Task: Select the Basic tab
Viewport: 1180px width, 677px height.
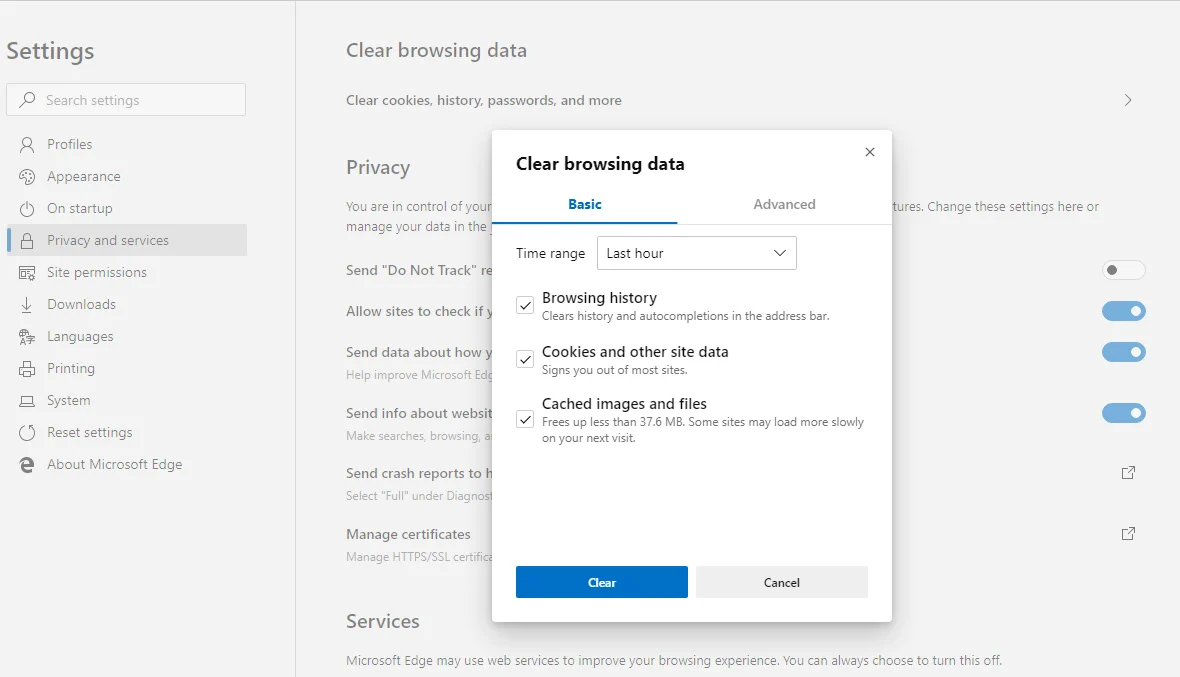Action: click(x=585, y=204)
